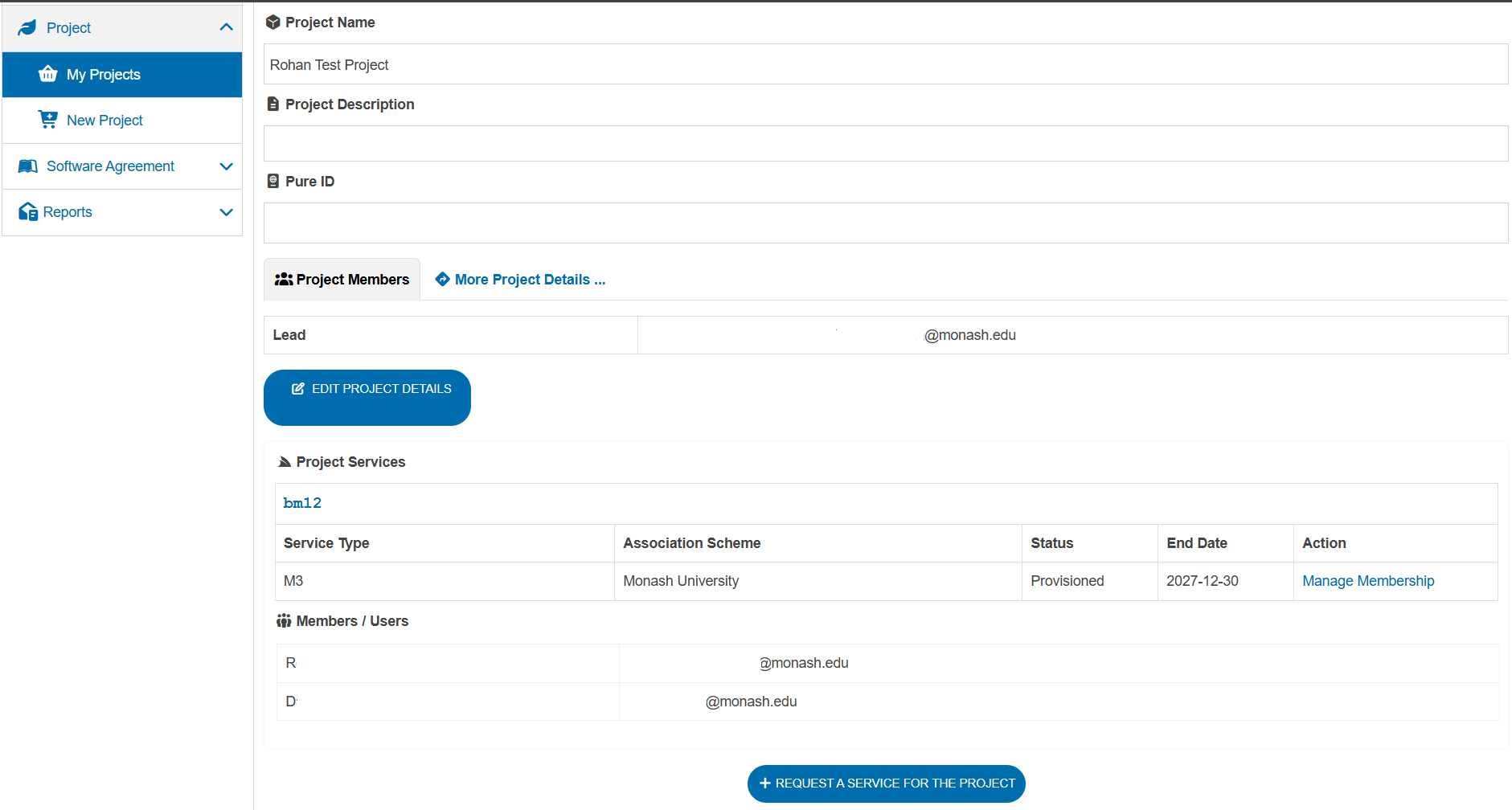Expand the Software Agreement chevron
This screenshot has height=810, width=1512.
[226, 166]
